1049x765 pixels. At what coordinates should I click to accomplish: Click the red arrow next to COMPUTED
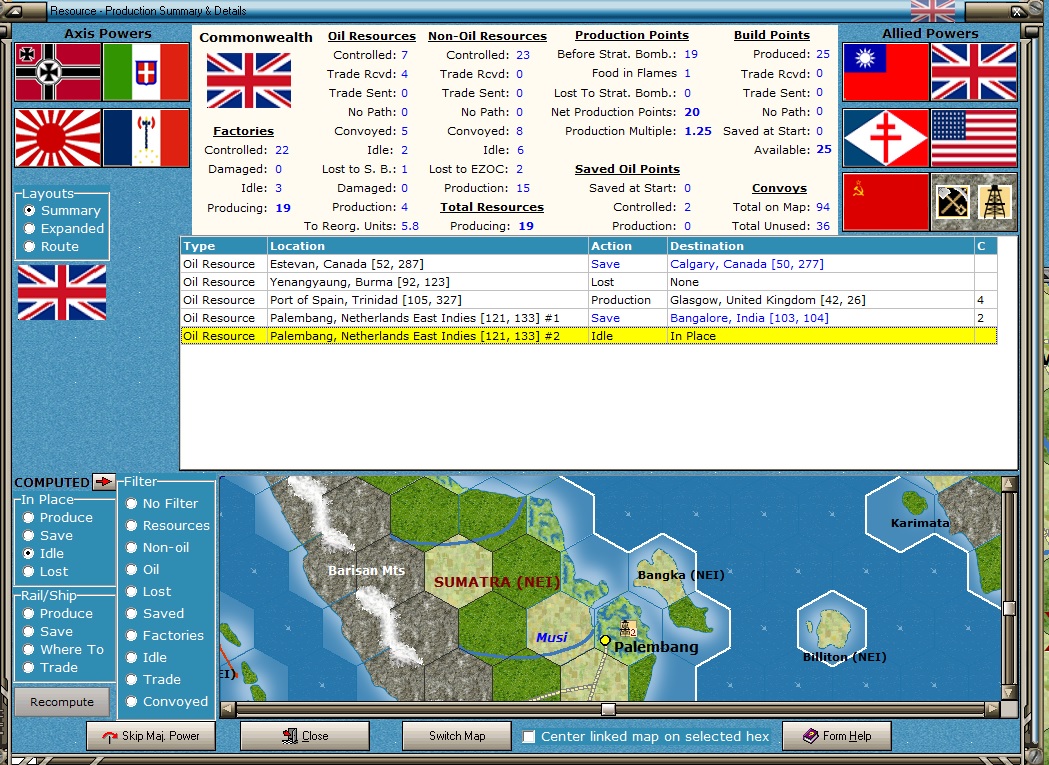tap(104, 481)
